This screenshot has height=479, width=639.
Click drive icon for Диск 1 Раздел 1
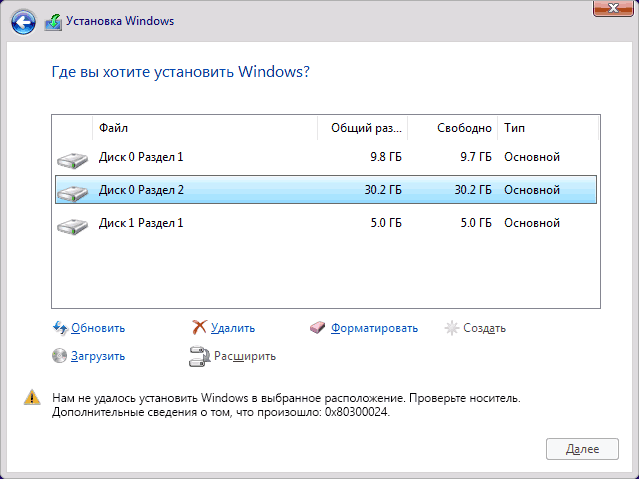[x=73, y=226]
